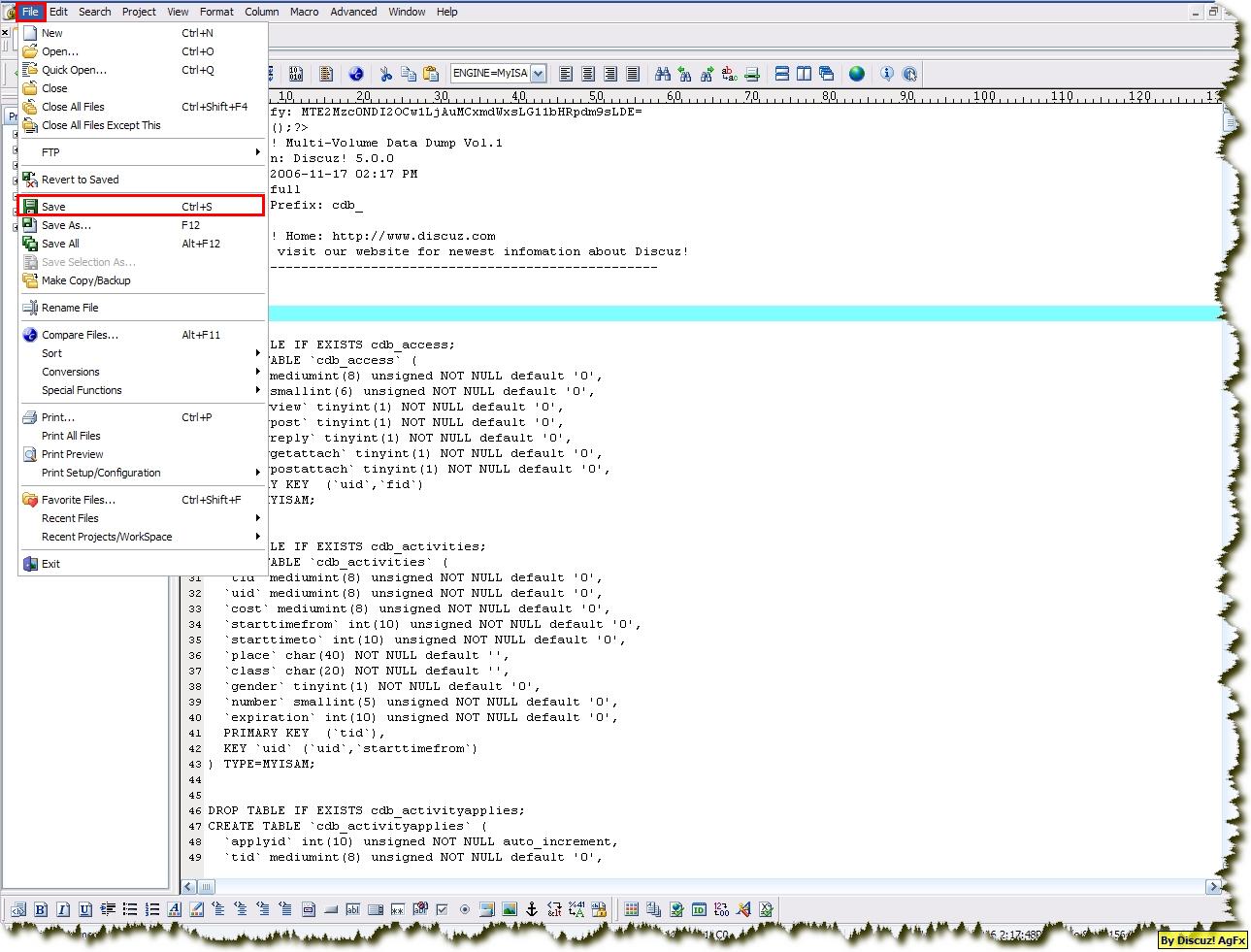Open Favorite Files... entry
The image size is (1251, 952).
(142, 500)
